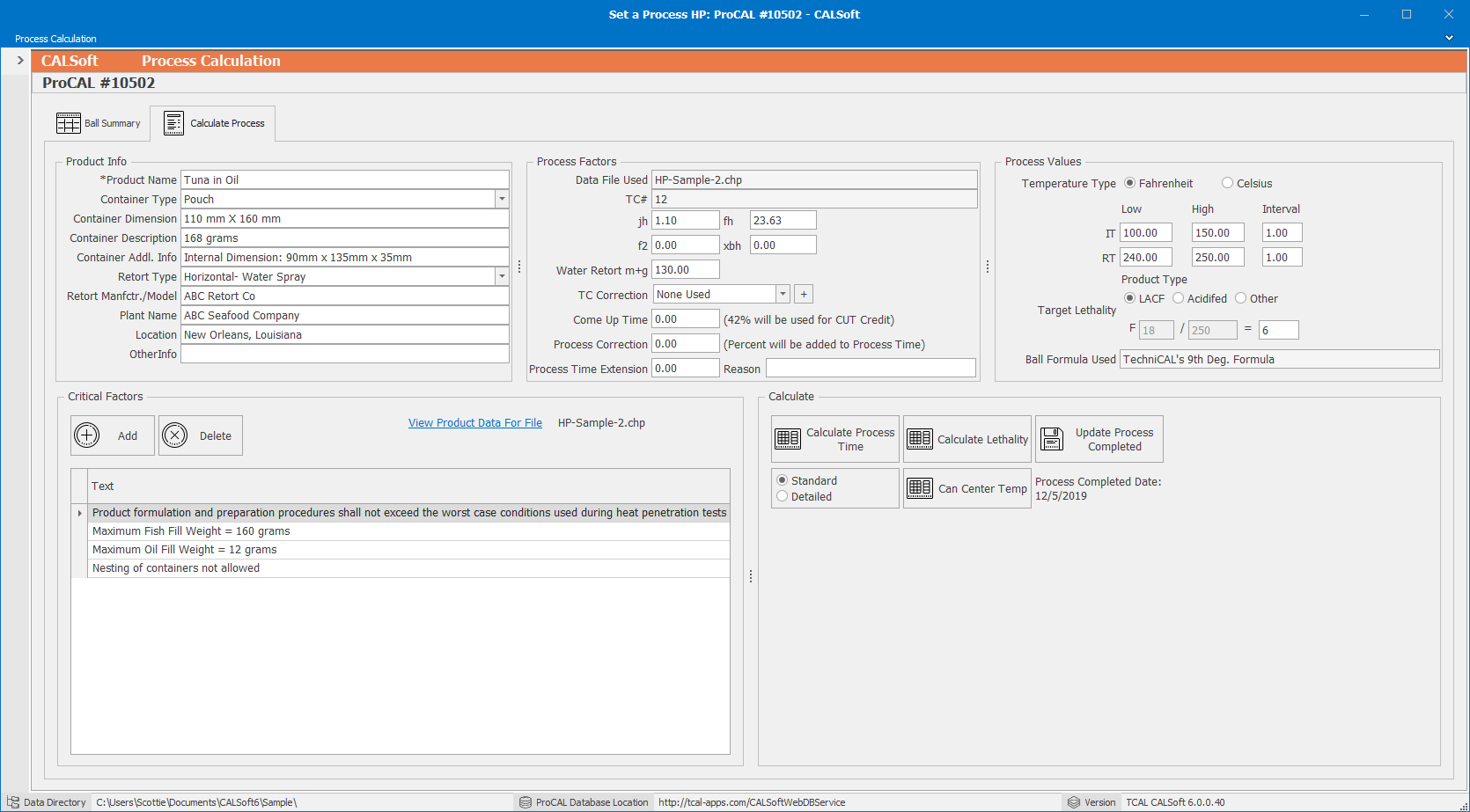The width and height of the screenshot is (1470, 812).
Task: Click the ProCAL Database Location icon
Action: pyautogui.click(x=526, y=802)
